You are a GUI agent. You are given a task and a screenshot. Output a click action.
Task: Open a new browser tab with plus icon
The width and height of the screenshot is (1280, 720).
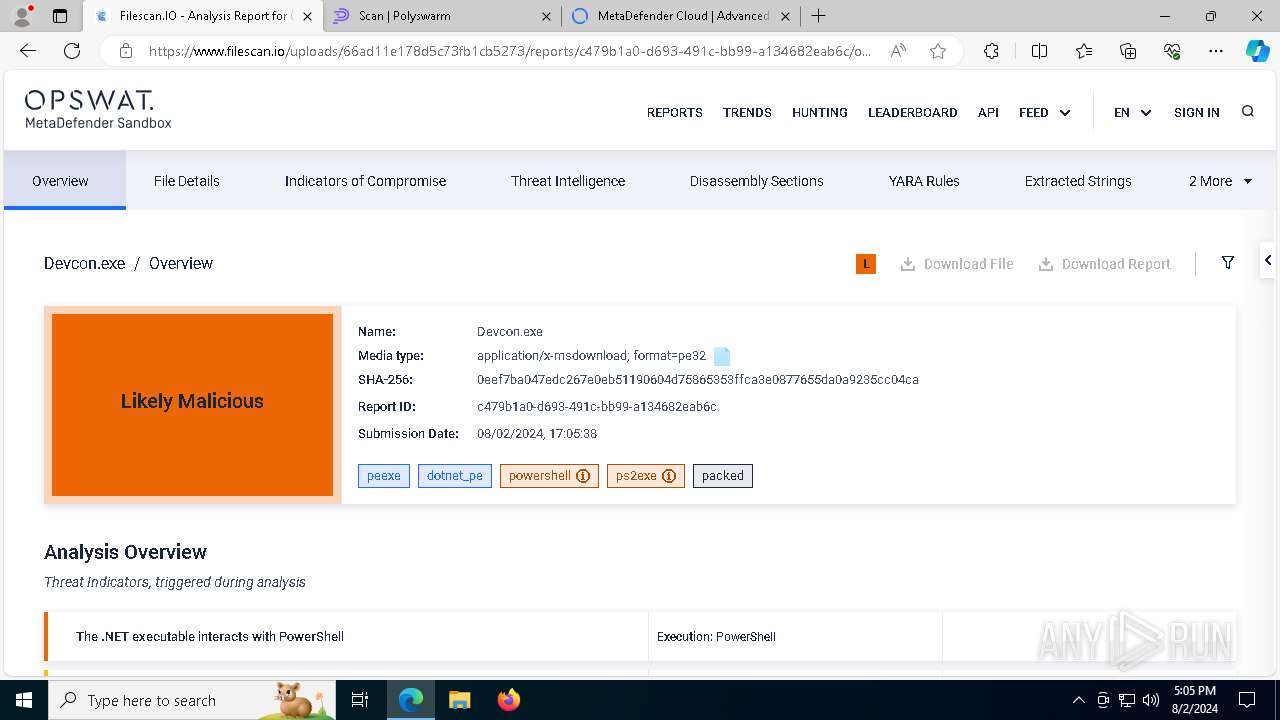tap(818, 16)
